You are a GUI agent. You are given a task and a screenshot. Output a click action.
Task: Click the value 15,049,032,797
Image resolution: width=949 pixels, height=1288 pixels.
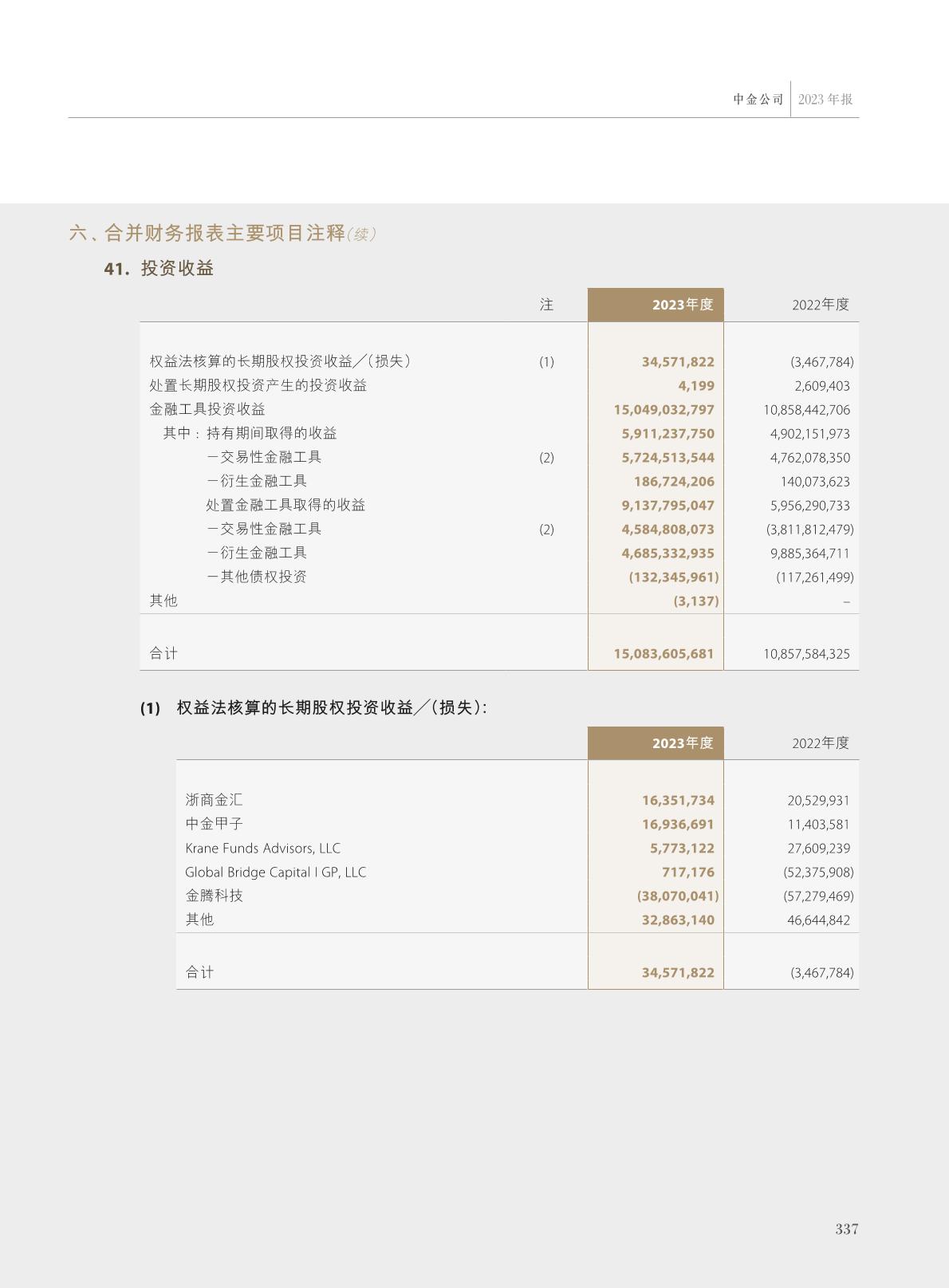pyautogui.click(x=664, y=410)
